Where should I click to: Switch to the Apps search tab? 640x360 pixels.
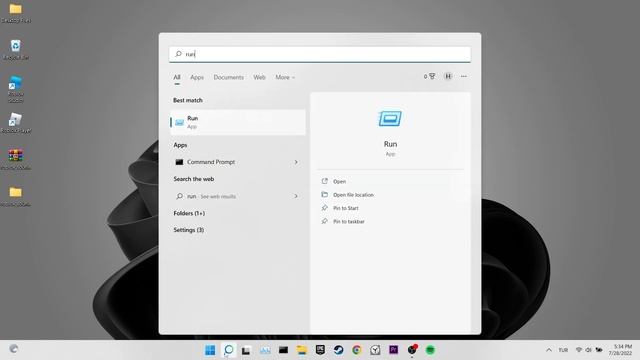tap(197, 77)
